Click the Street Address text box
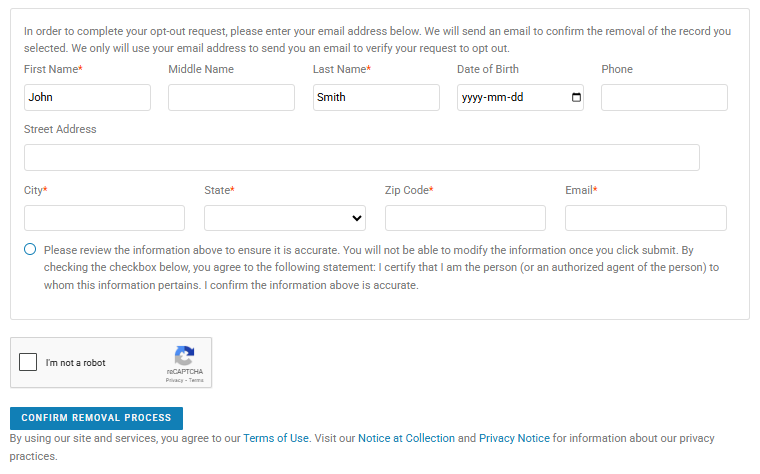This screenshot has height=474, width=760. (361, 158)
